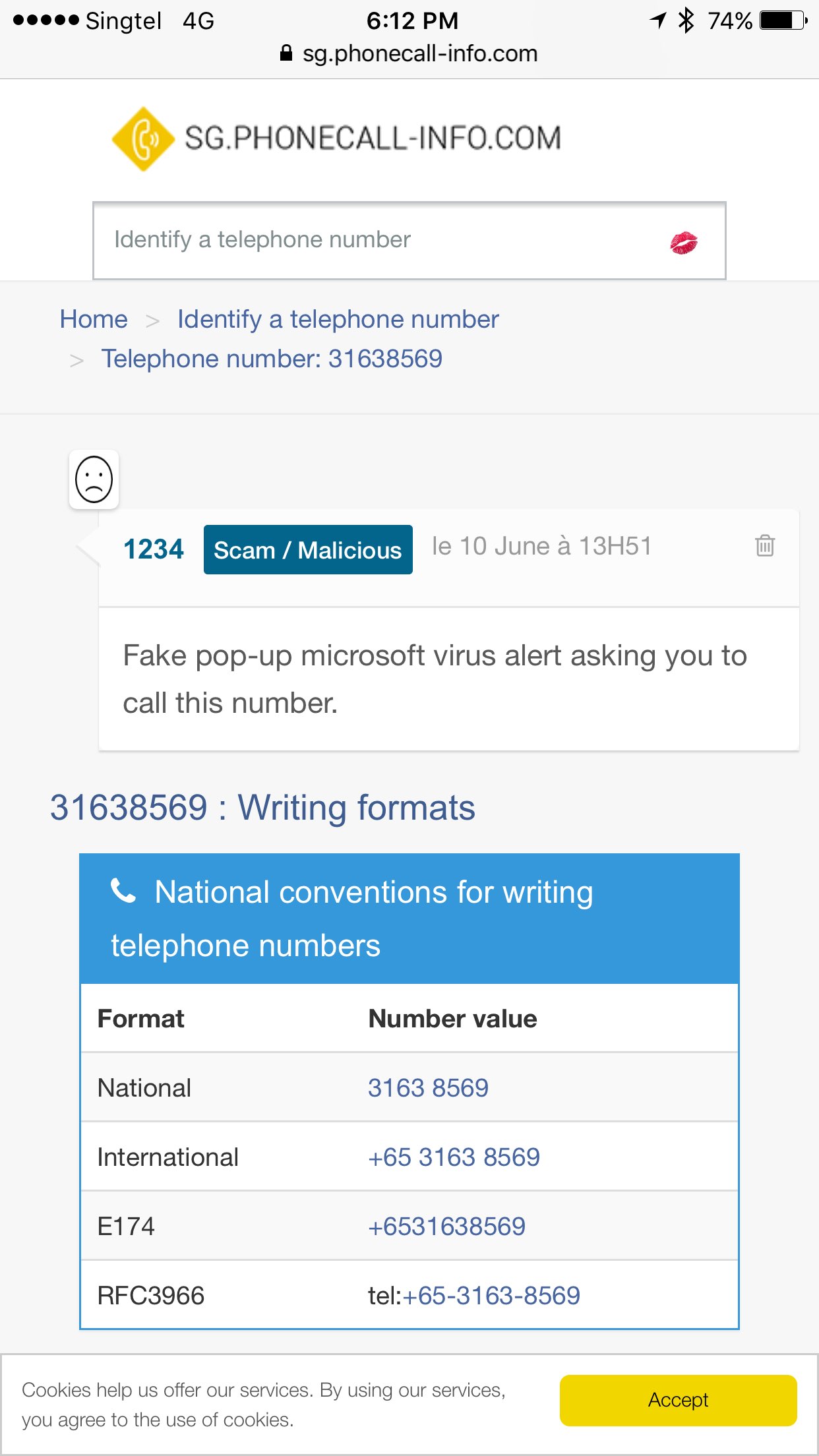
Task: Tap the white phone handset icon
Action: [x=123, y=891]
